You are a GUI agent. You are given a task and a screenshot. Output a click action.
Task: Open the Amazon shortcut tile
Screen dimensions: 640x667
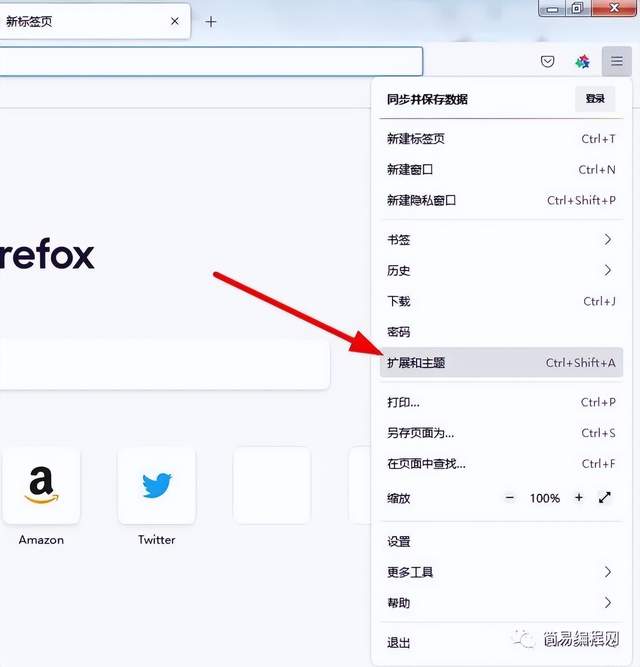coord(41,485)
